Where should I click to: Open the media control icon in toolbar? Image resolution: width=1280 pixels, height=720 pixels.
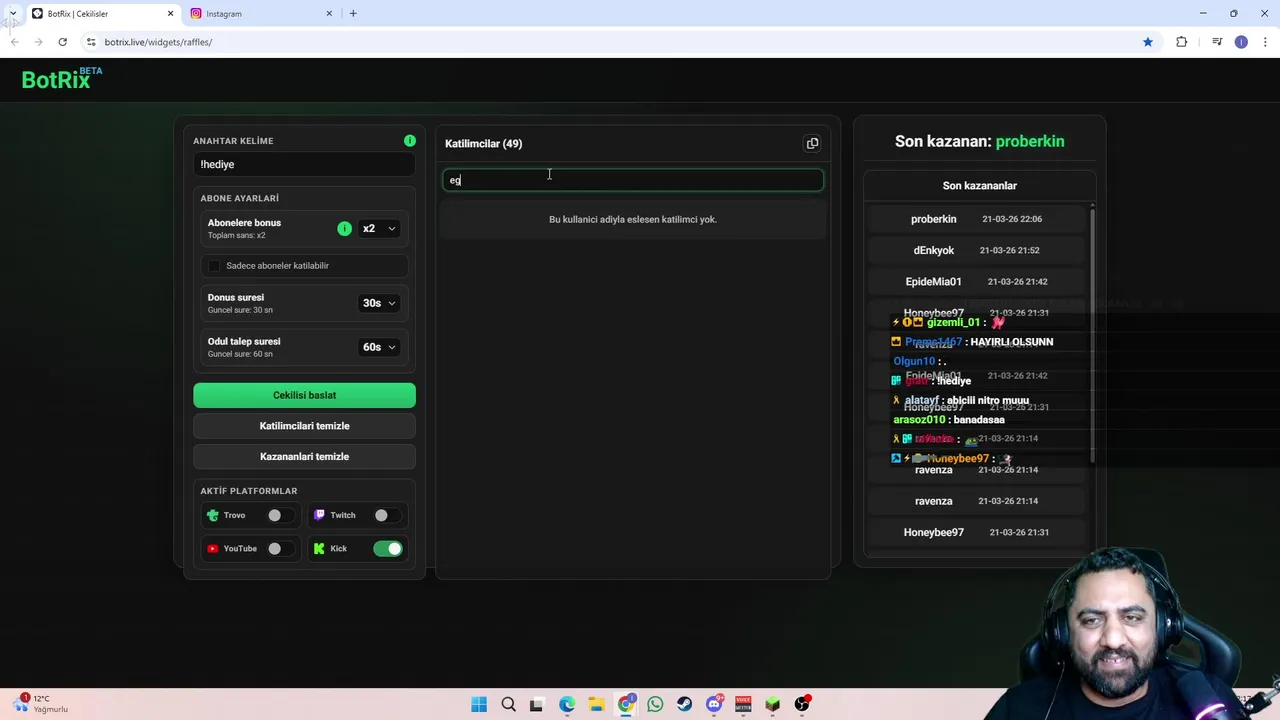point(1217,42)
